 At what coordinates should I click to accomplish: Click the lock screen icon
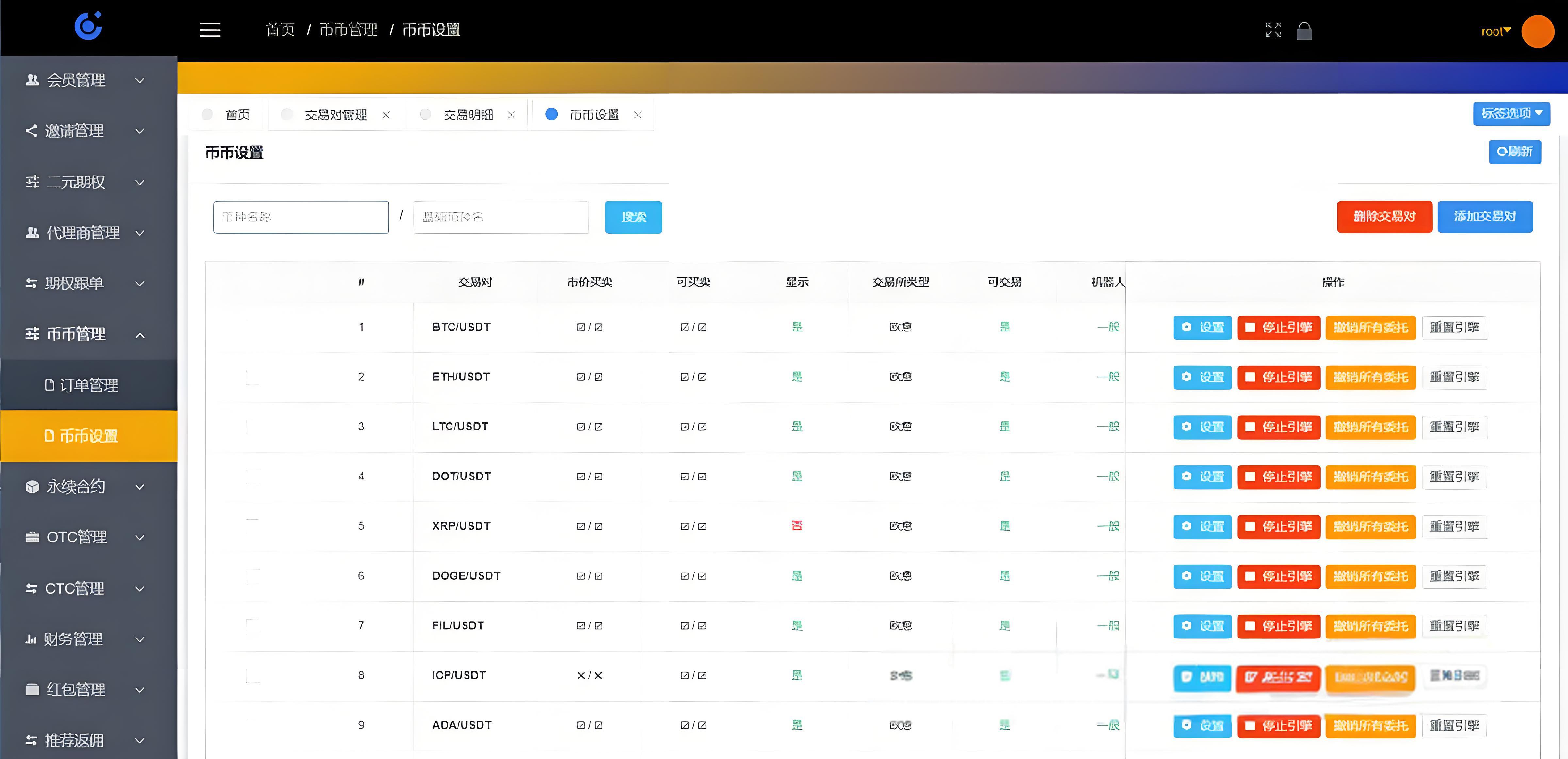1304,30
